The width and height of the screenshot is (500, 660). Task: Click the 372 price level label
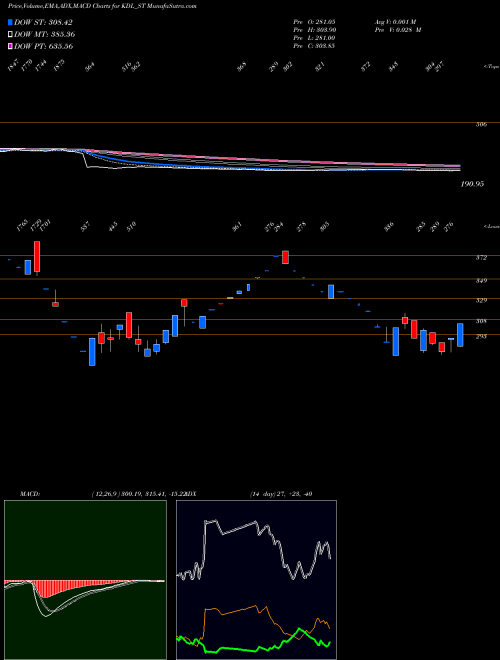click(x=481, y=258)
